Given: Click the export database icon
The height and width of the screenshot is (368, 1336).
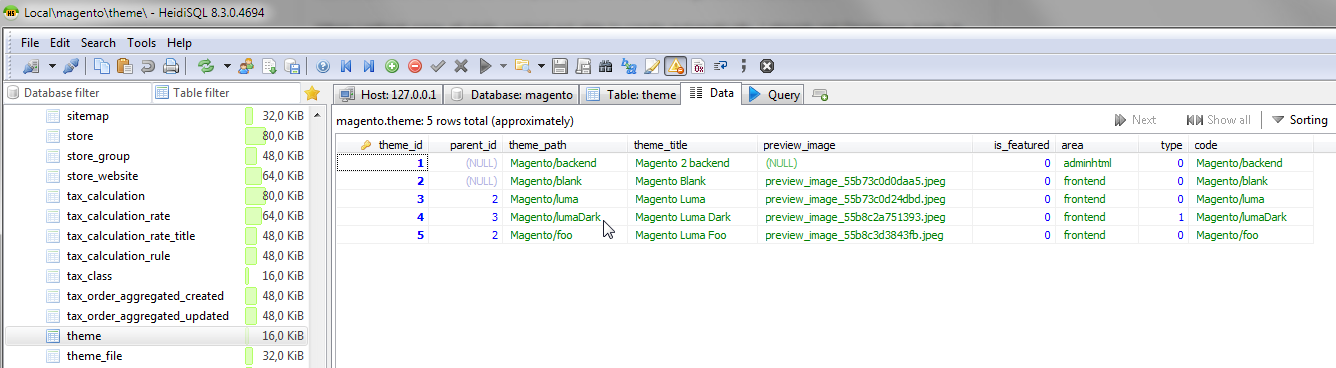Looking at the screenshot, I should pyautogui.click(x=293, y=66).
